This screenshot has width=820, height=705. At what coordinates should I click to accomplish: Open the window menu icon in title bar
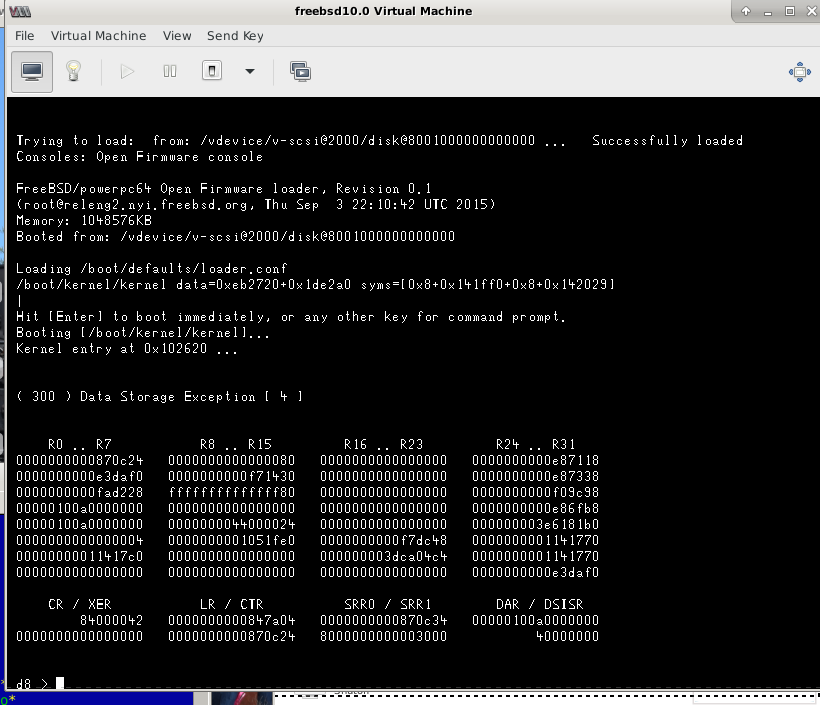(20, 11)
